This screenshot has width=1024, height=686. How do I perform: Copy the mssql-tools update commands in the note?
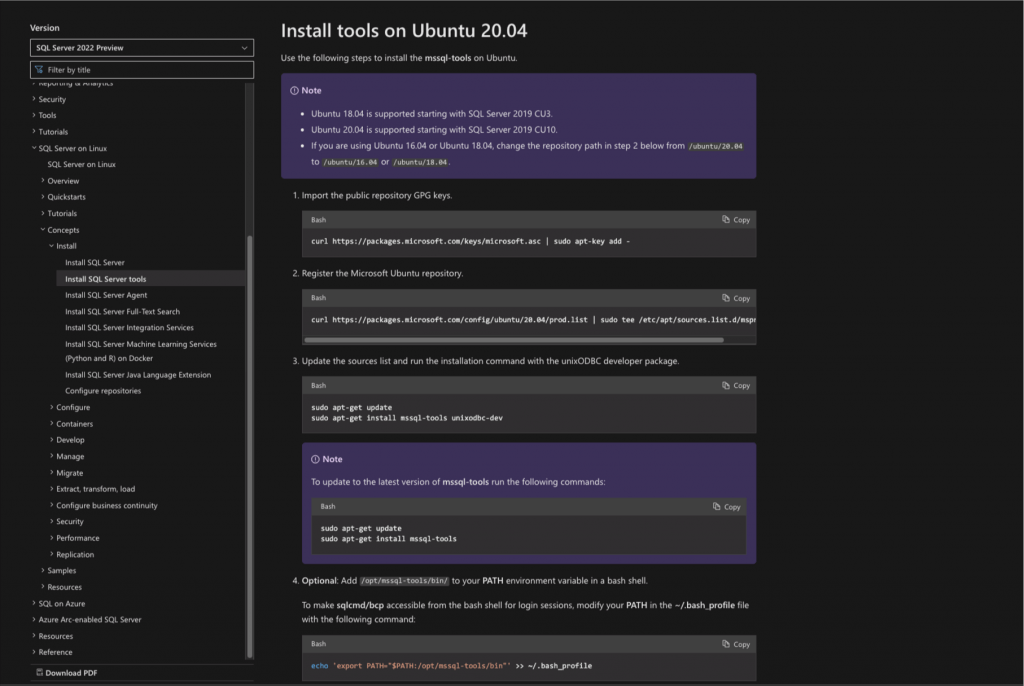(x=727, y=507)
